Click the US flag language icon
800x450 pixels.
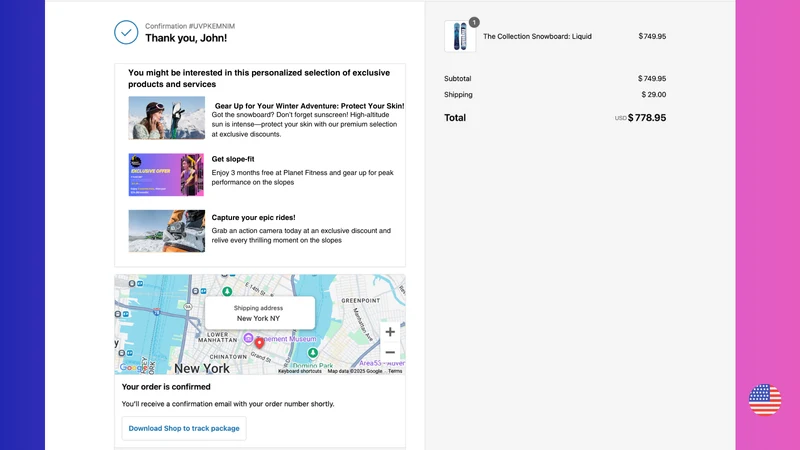pyautogui.click(x=764, y=399)
